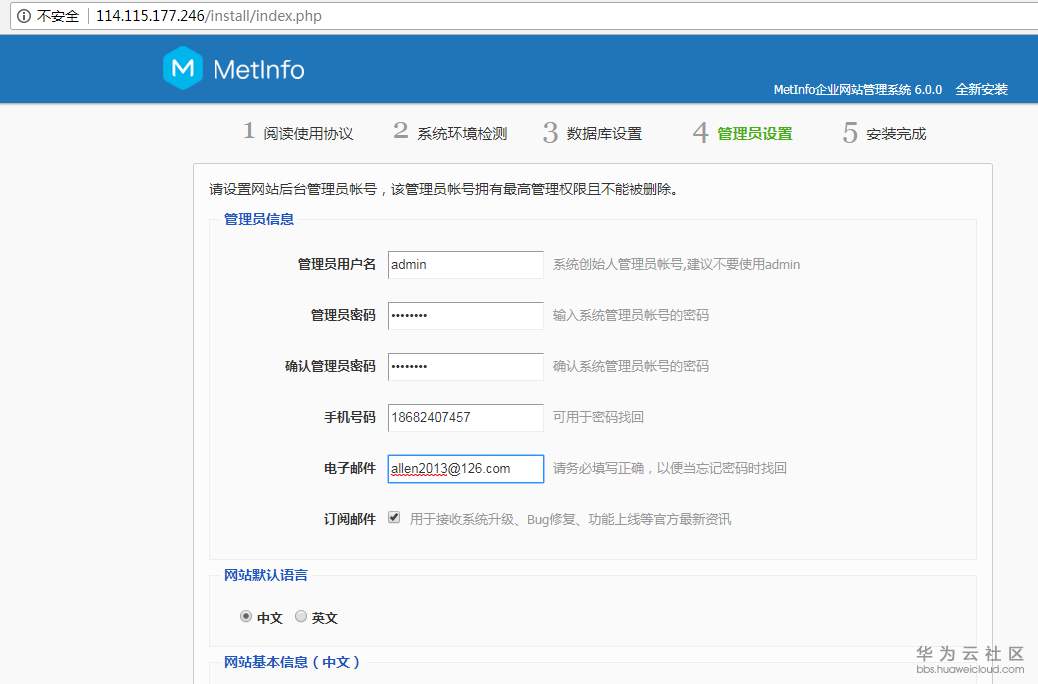The width and height of the screenshot is (1038, 684).
Task: Click the 管理员信息 section heading
Action: click(x=259, y=219)
